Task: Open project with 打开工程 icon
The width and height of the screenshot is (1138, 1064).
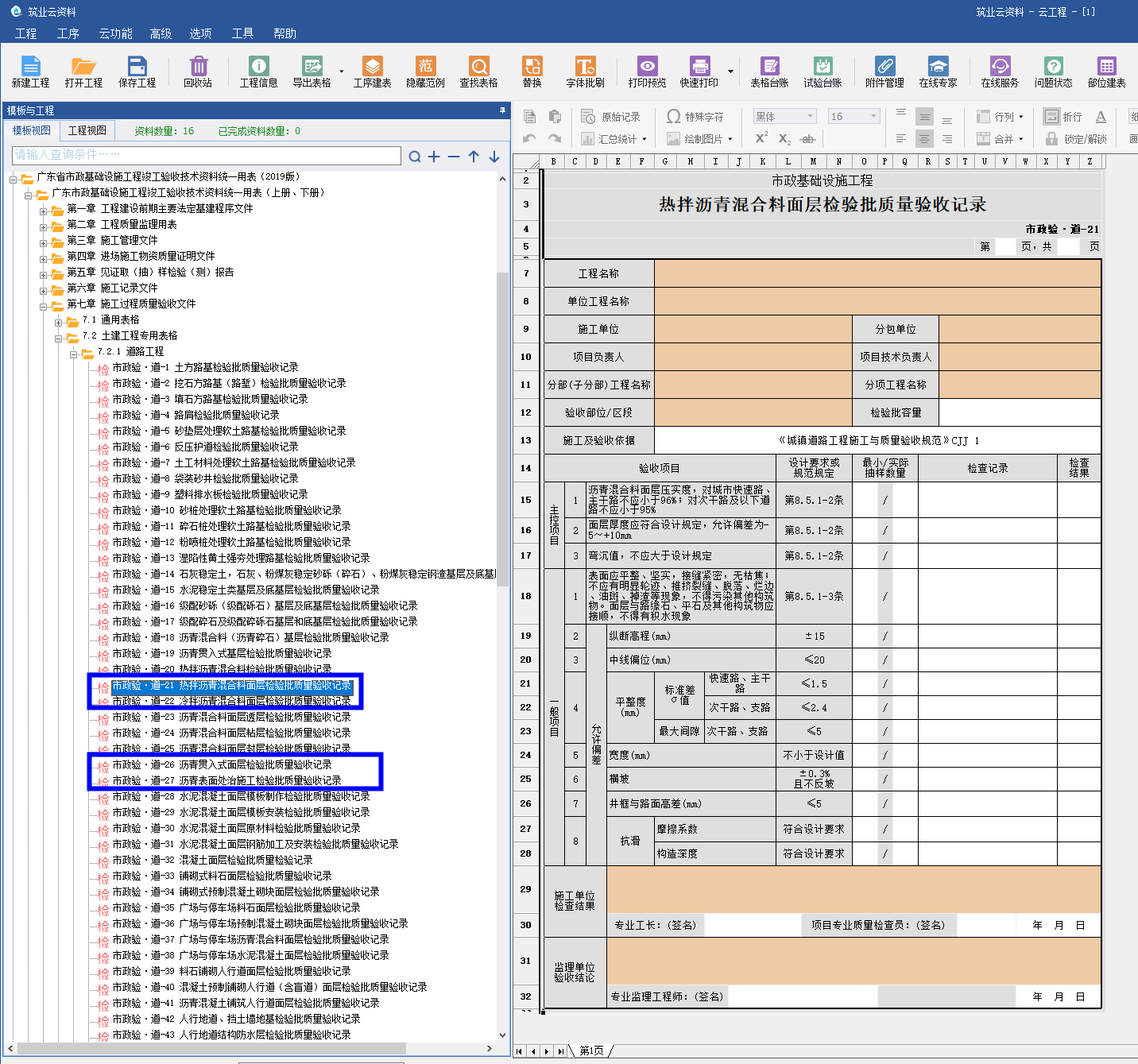Action: pyautogui.click(x=83, y=72)
